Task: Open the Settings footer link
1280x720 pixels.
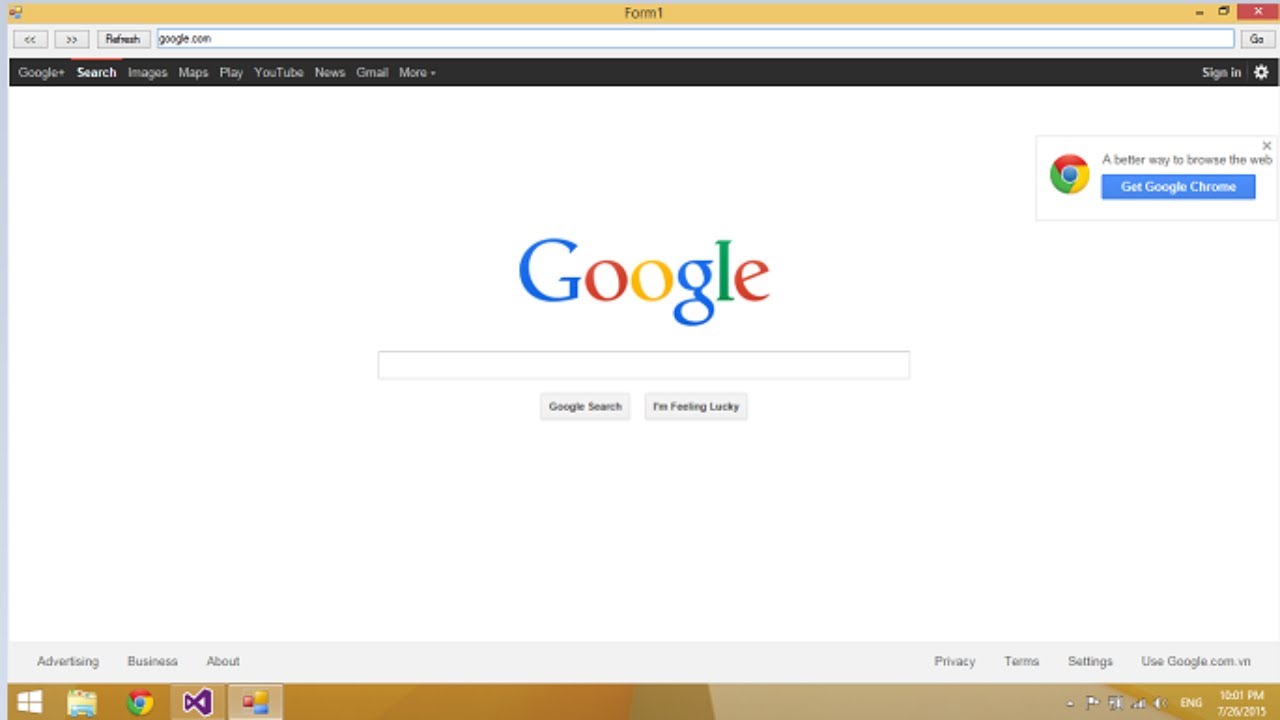Action: 1090,661
